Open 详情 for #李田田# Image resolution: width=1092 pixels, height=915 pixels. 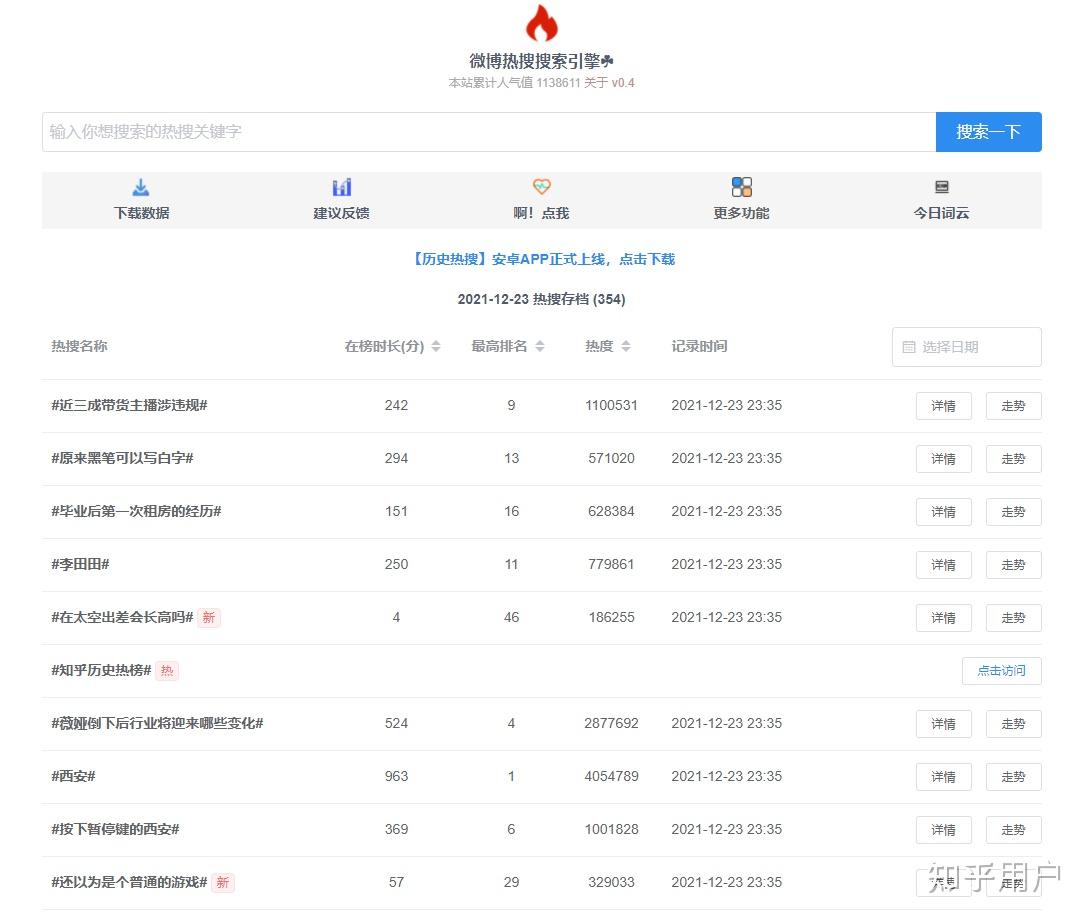(944, 565)
